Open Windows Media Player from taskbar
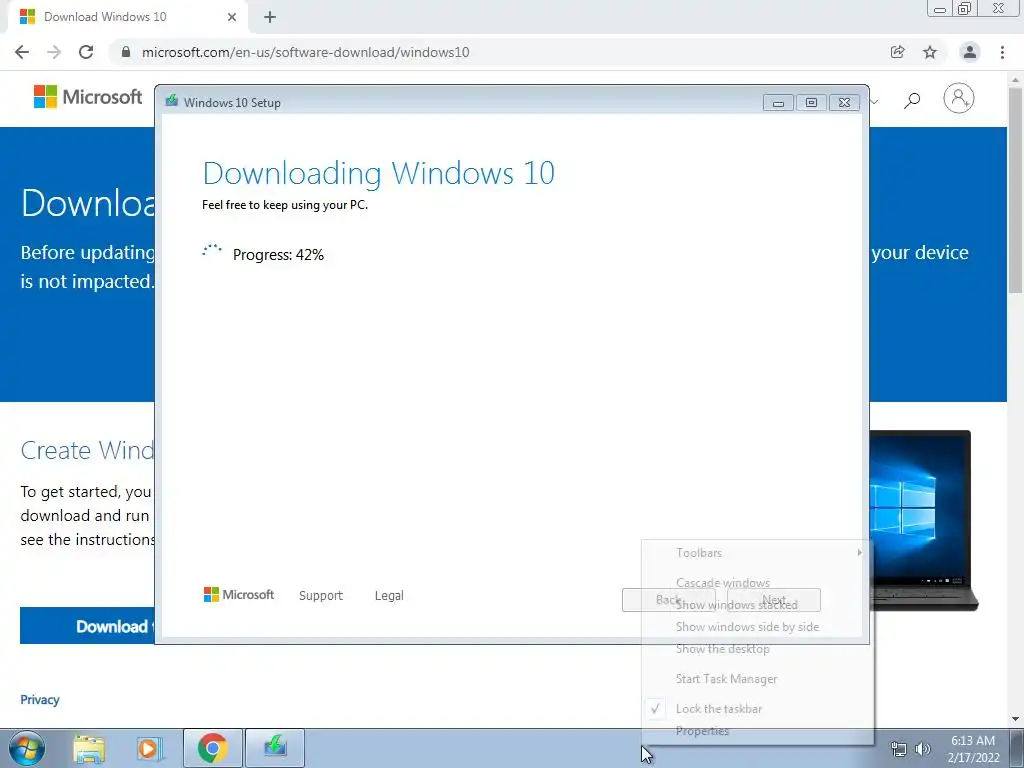The width and height of the screenshot is (1024, 768). [148, 748]
